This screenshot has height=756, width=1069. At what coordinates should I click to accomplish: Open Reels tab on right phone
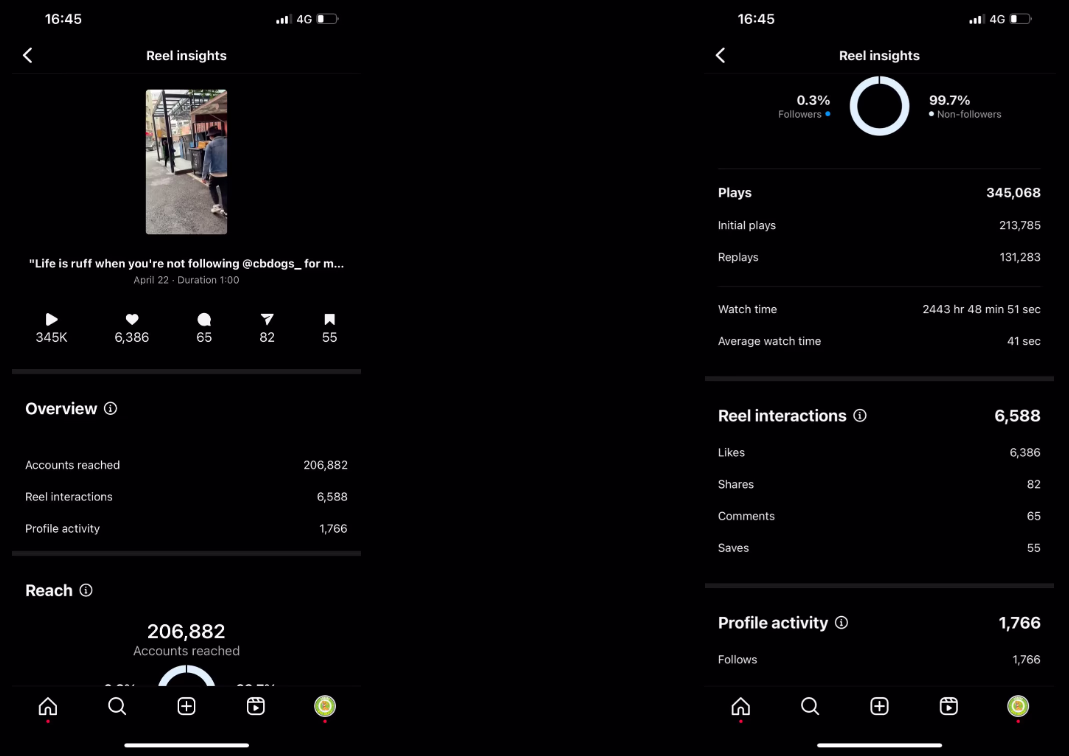(x=948, y=706)
